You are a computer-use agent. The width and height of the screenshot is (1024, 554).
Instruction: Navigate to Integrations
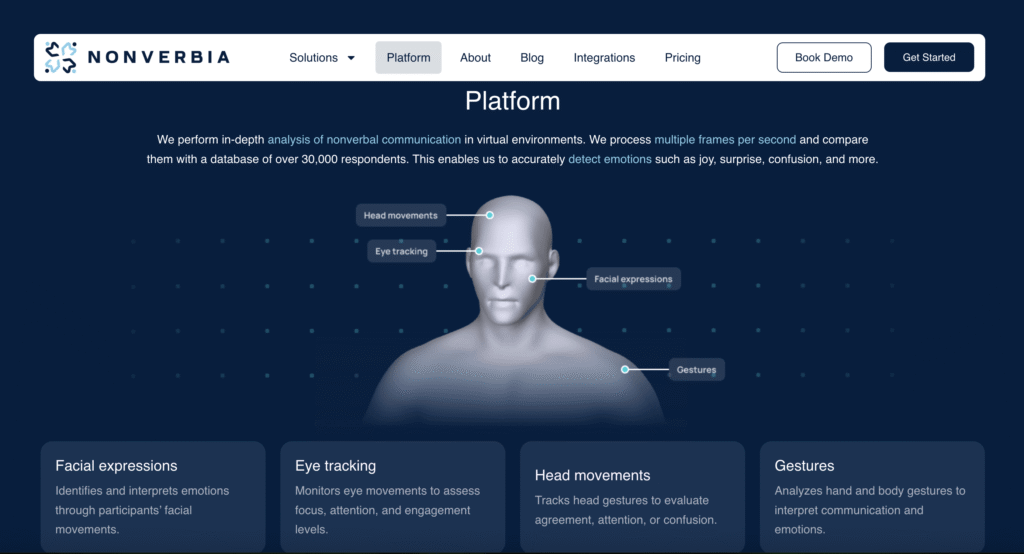tap(604, 57)
